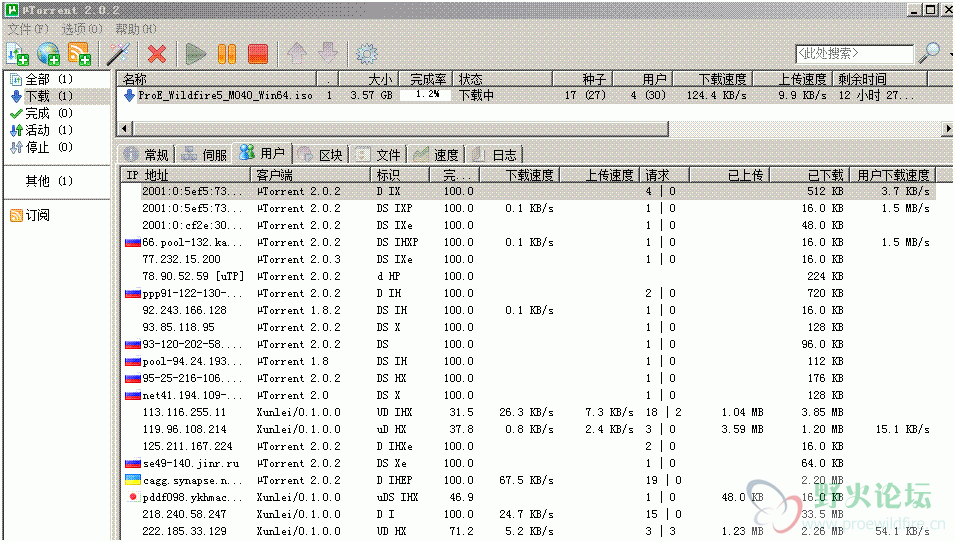Select 其他 label in sidebar
Screen dimensions: 955x542
point(49,181)
